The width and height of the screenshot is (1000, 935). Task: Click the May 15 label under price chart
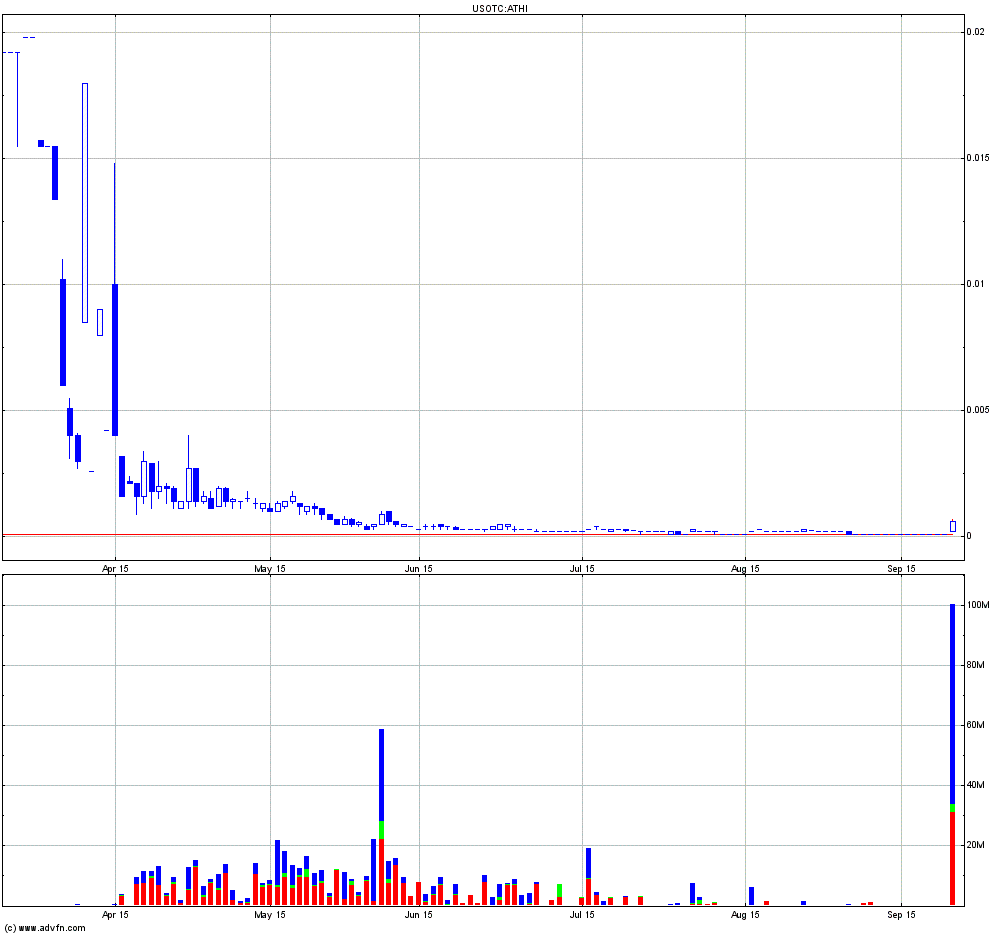270,569
